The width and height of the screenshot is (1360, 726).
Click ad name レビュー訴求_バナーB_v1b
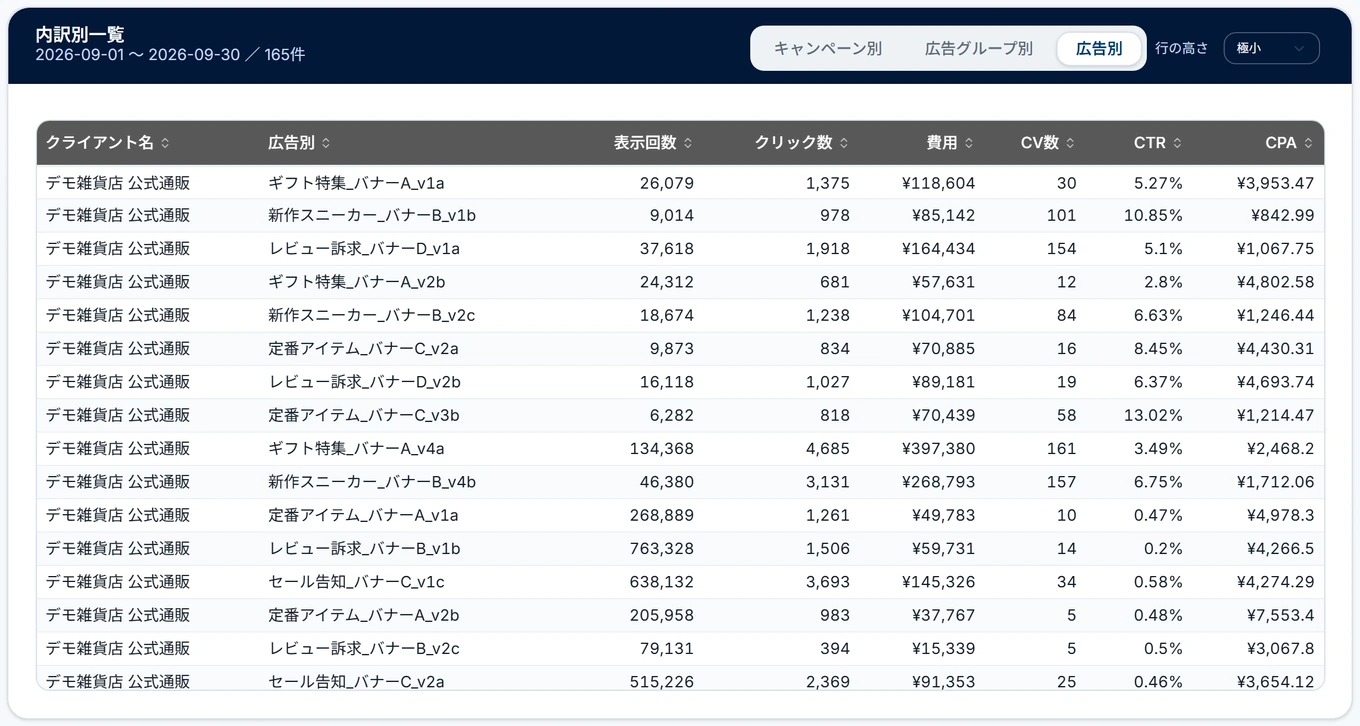click(x=364, y=548)
